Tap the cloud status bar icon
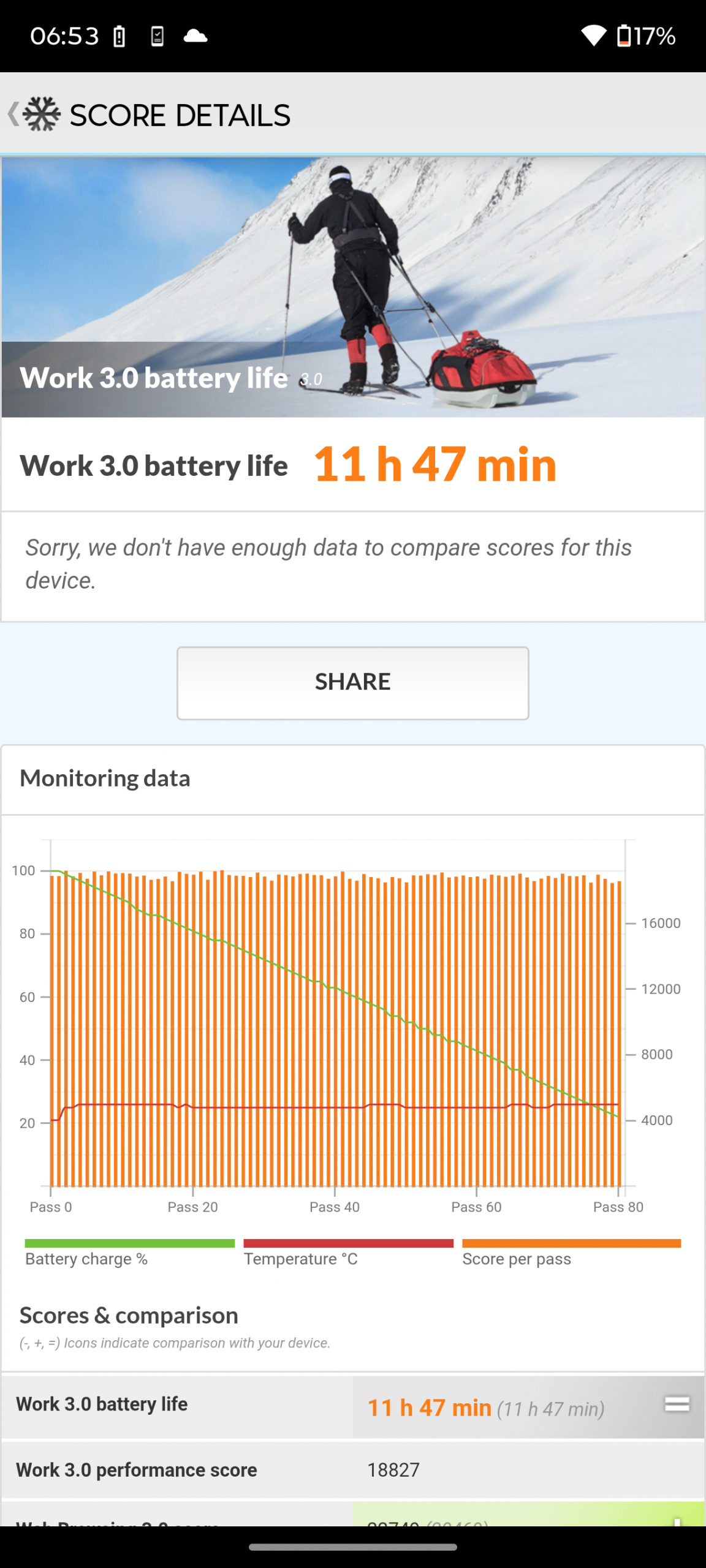Viewport: 706px width, 1568px height. tap(195, 36)
